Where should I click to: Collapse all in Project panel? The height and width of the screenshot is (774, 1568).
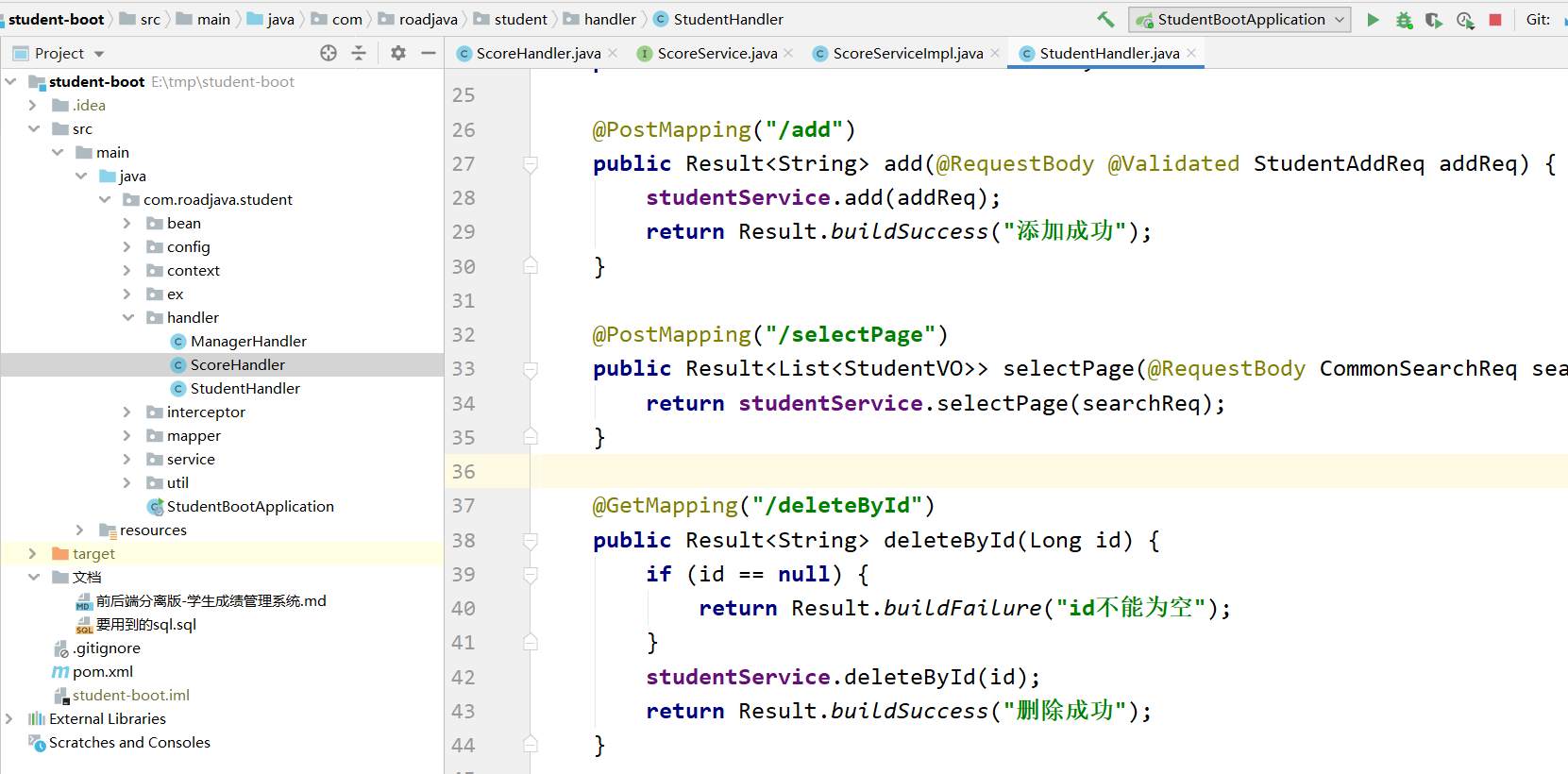(x=359, y=54)
